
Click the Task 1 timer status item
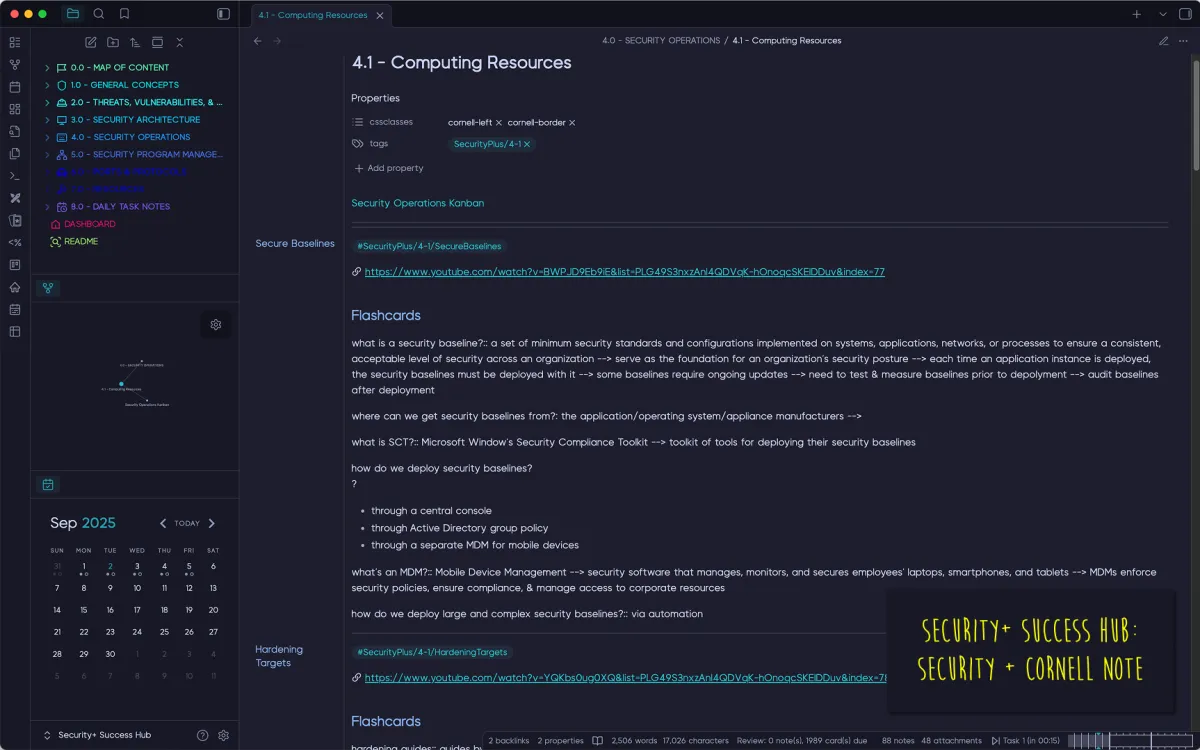tap(1027, 741)
